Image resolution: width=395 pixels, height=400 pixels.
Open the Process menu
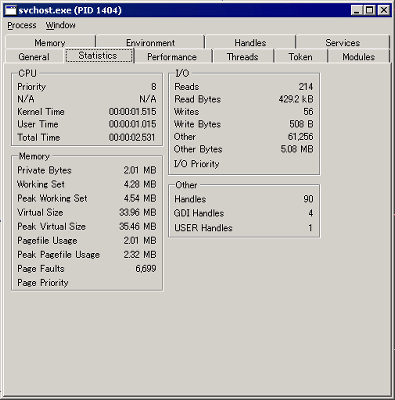22,25
